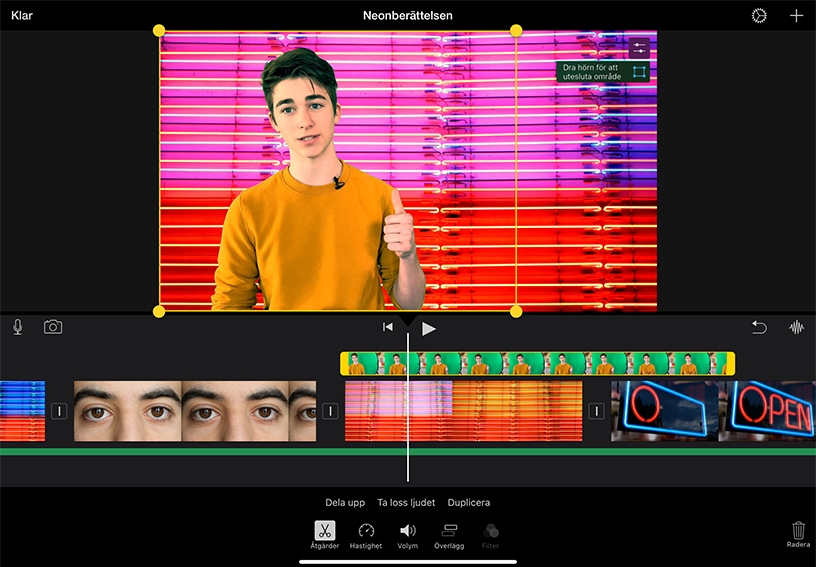This screenshot has height=567, width=816.
Task: Open green screen strength adjustment sliders icon
Action: coord(639,48)
